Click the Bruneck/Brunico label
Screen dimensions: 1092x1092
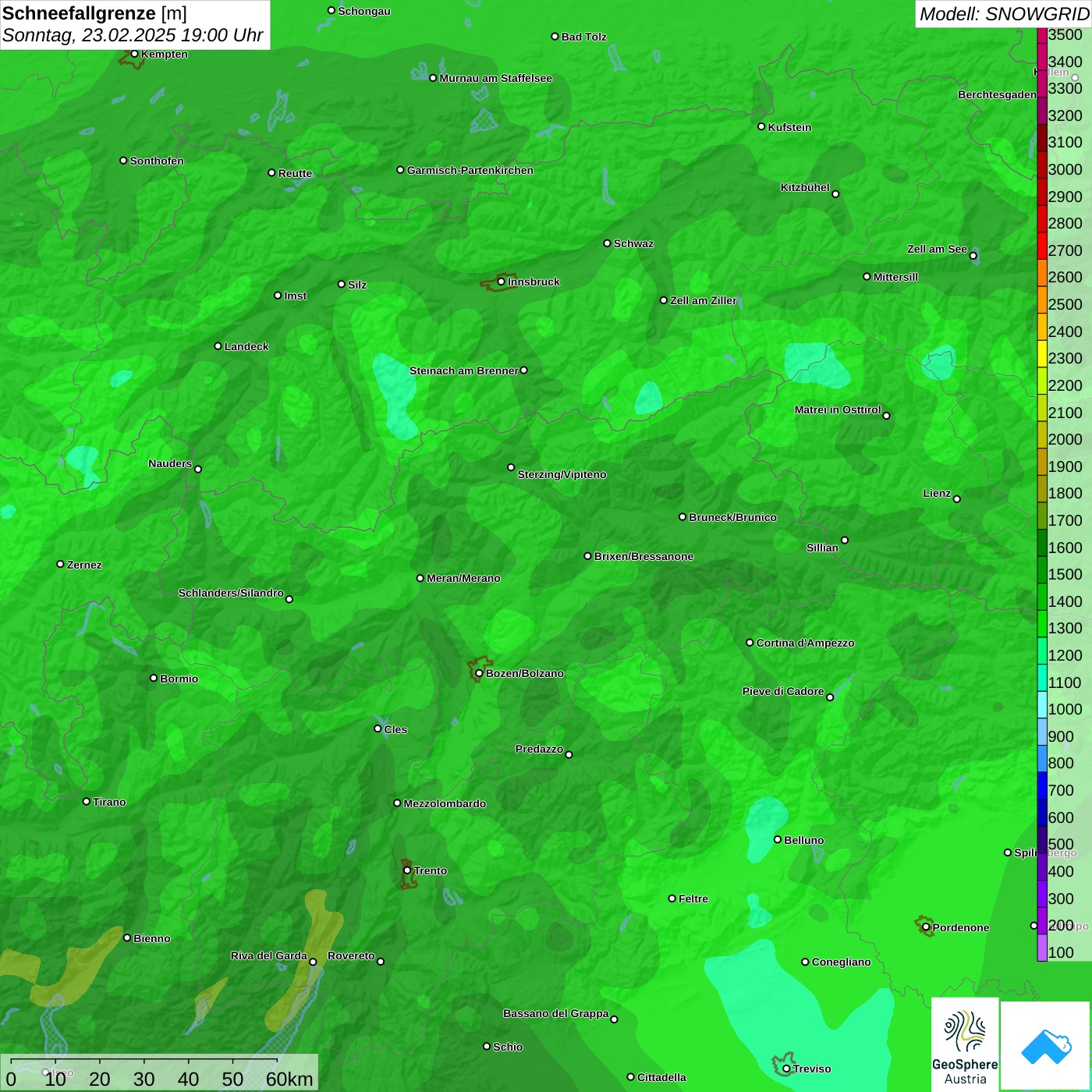732,517
